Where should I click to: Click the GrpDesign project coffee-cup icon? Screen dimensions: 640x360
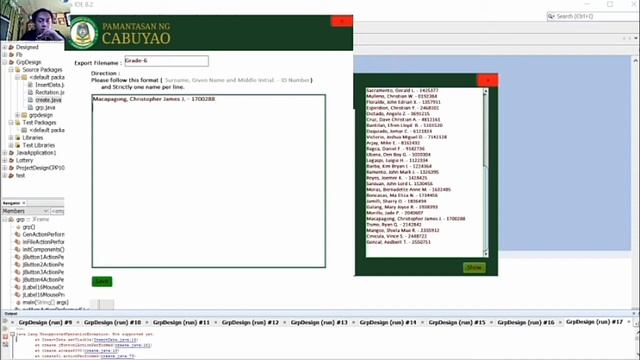tap(11, 62)
